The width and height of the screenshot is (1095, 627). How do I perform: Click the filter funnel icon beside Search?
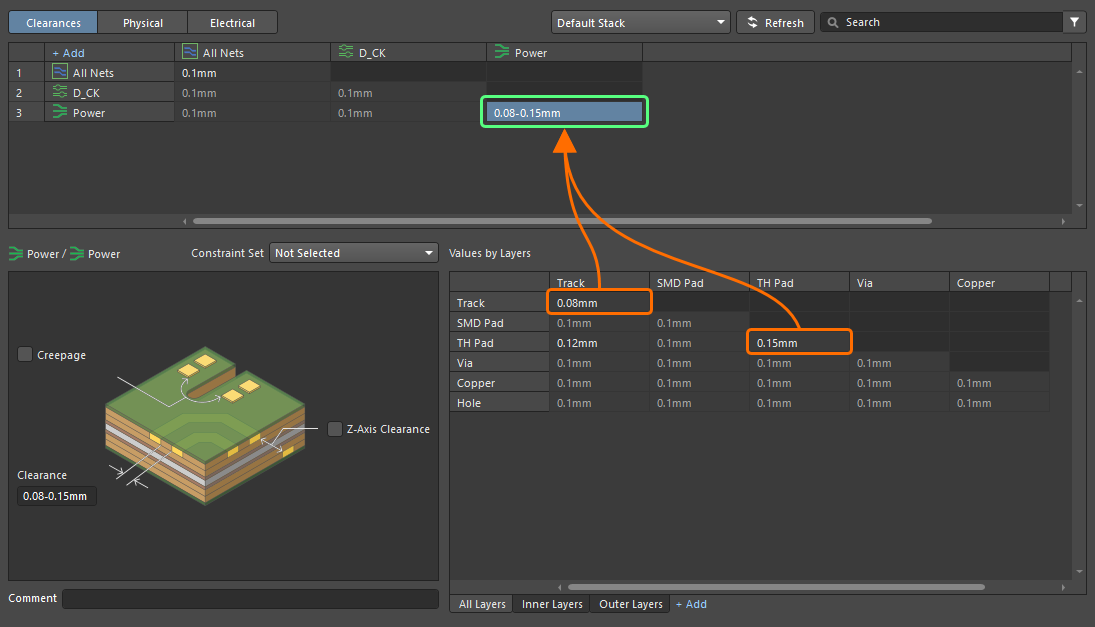coord(1075,22)
